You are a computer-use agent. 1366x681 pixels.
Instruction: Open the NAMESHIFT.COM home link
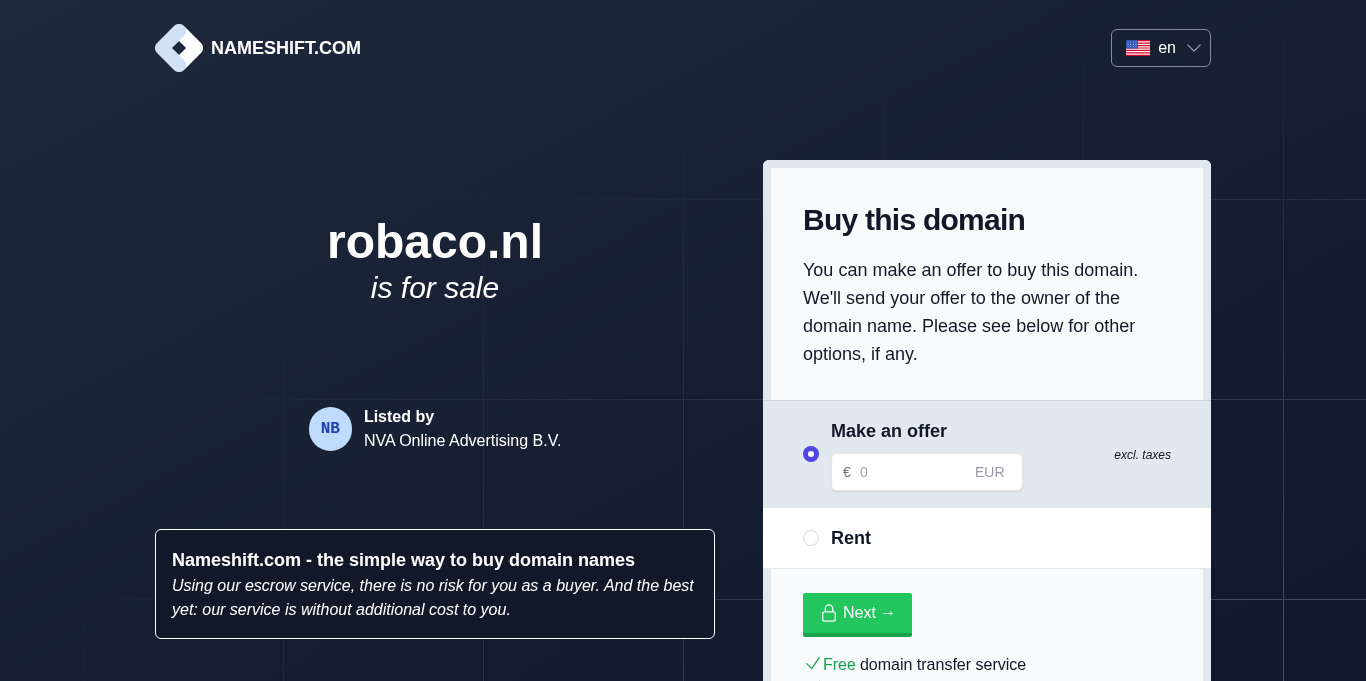pos(285,48)
